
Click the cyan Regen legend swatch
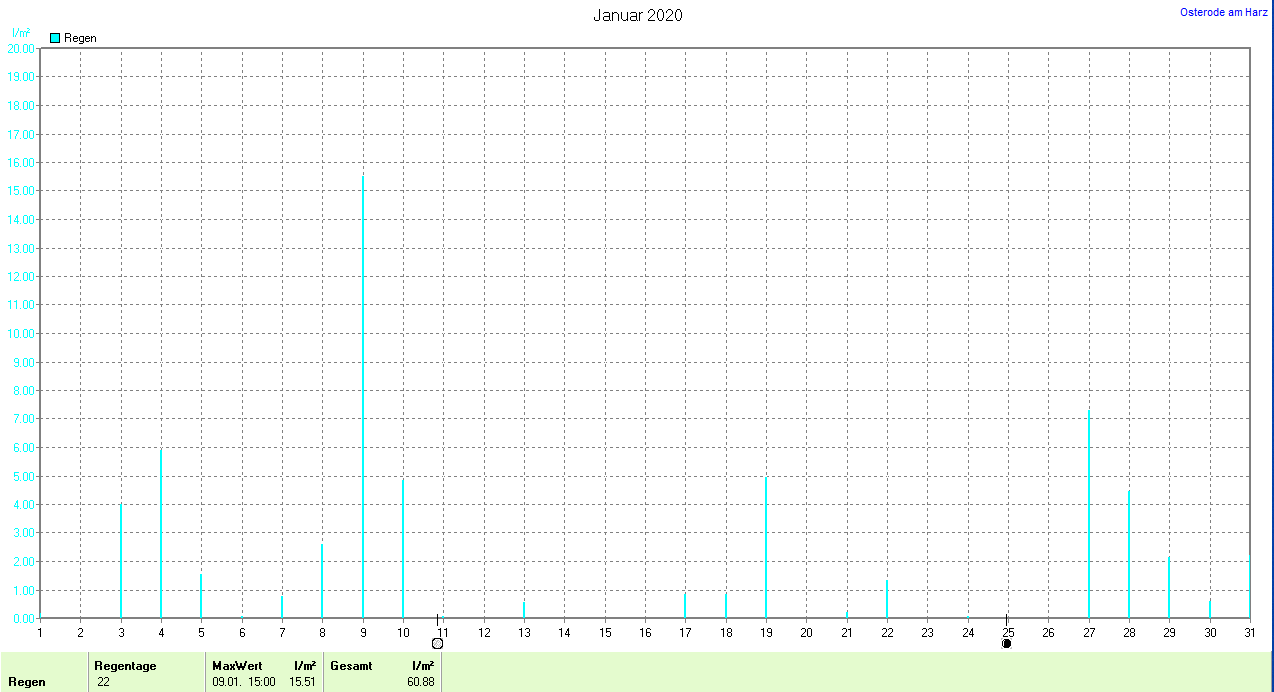click(55, 38)
